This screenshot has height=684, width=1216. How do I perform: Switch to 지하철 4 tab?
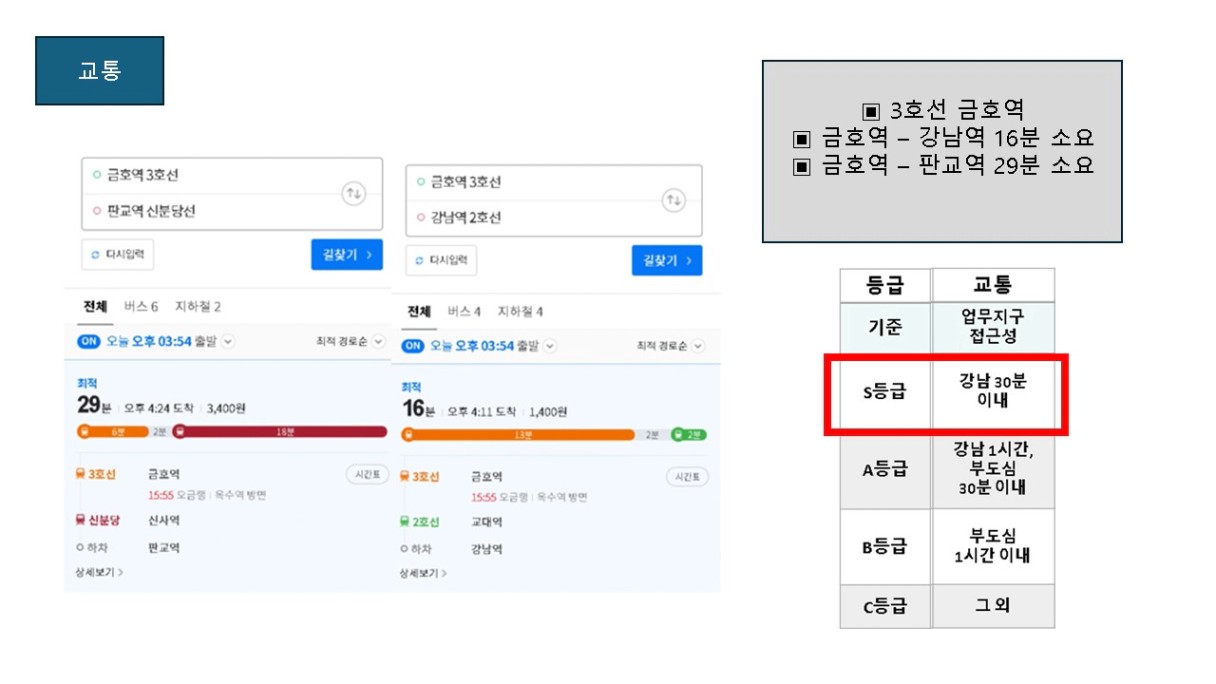point(520,311)
